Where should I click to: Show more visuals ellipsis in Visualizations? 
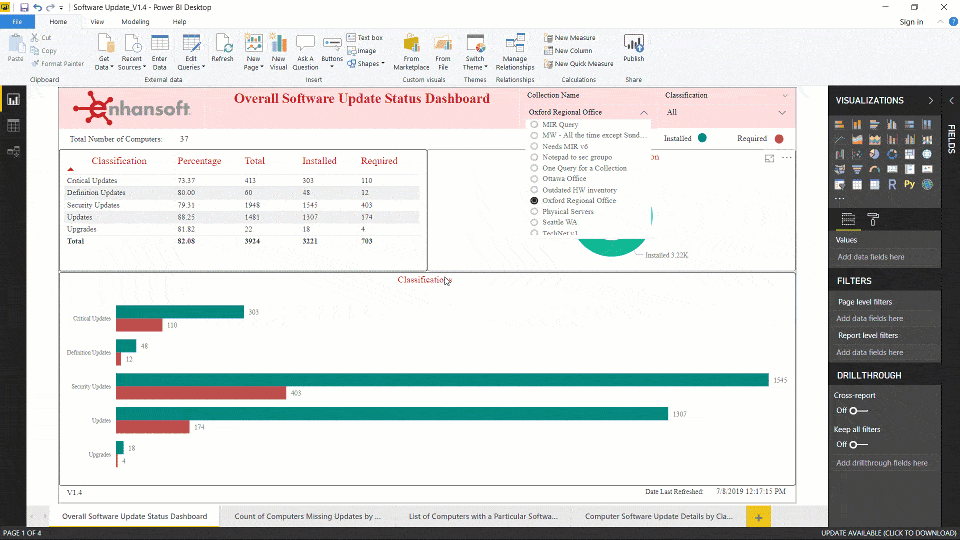[x=839, y=198]
